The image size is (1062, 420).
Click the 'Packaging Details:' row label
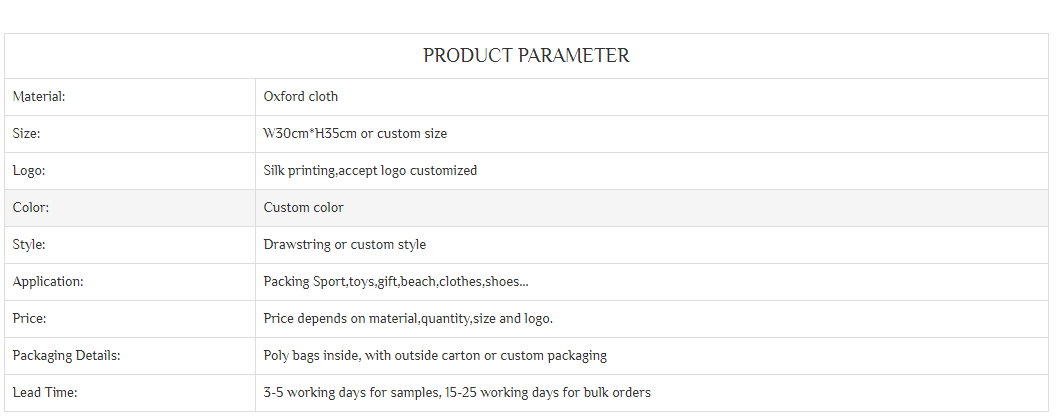pos(66,356)
